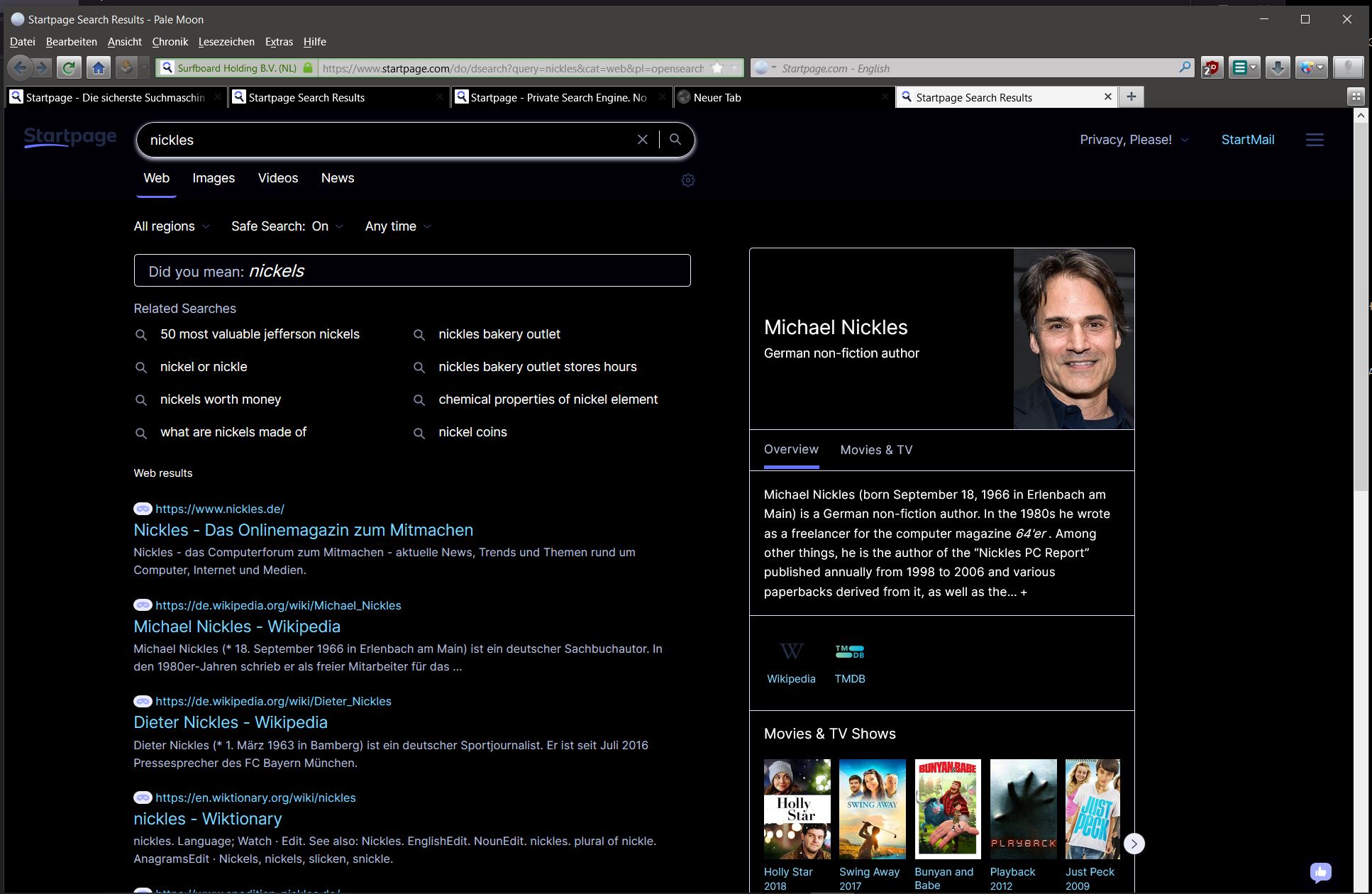Open the Bearbeiten menu

point(72,42)
